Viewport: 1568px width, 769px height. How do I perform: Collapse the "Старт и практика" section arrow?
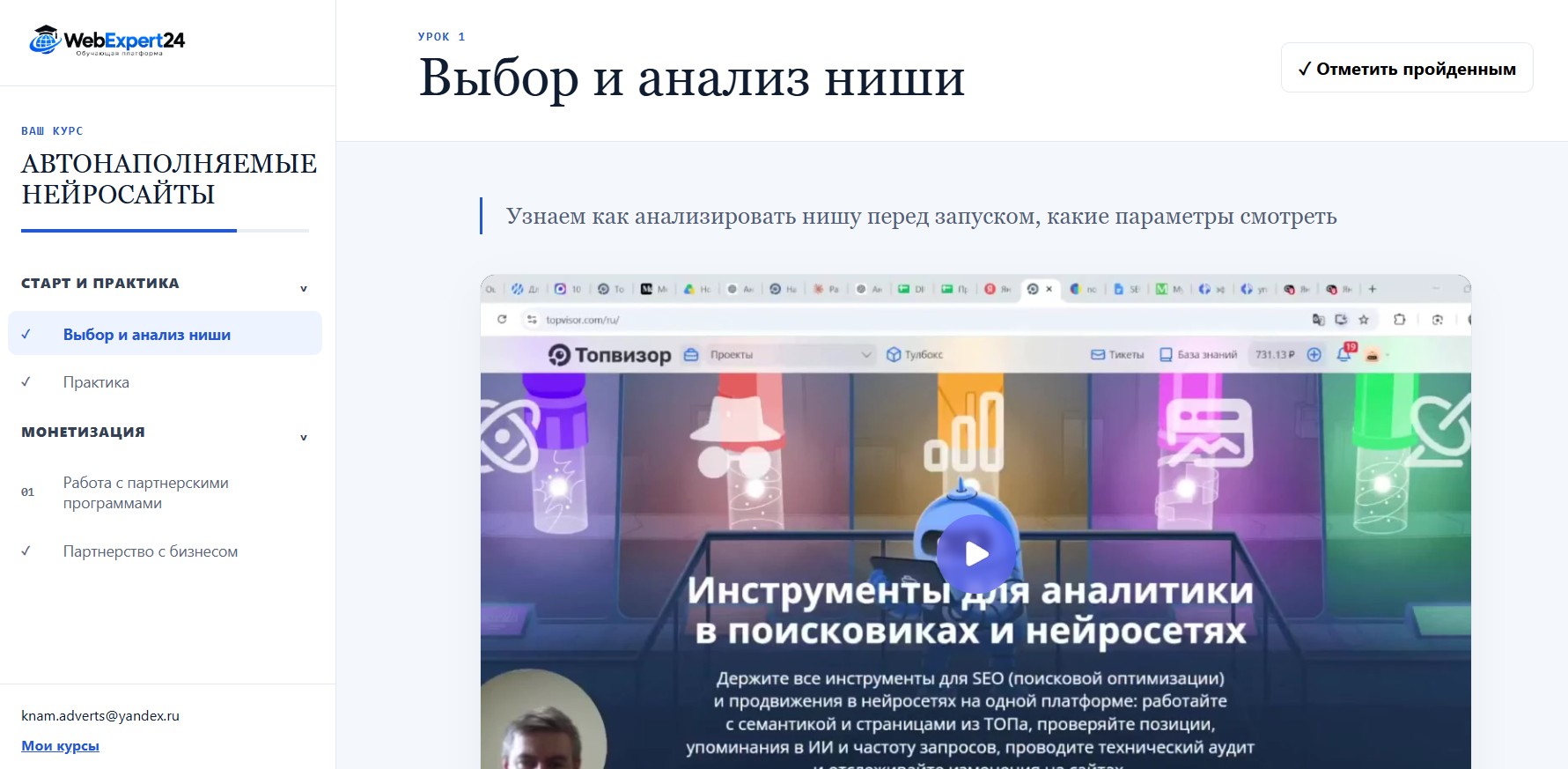click(304, 288)
